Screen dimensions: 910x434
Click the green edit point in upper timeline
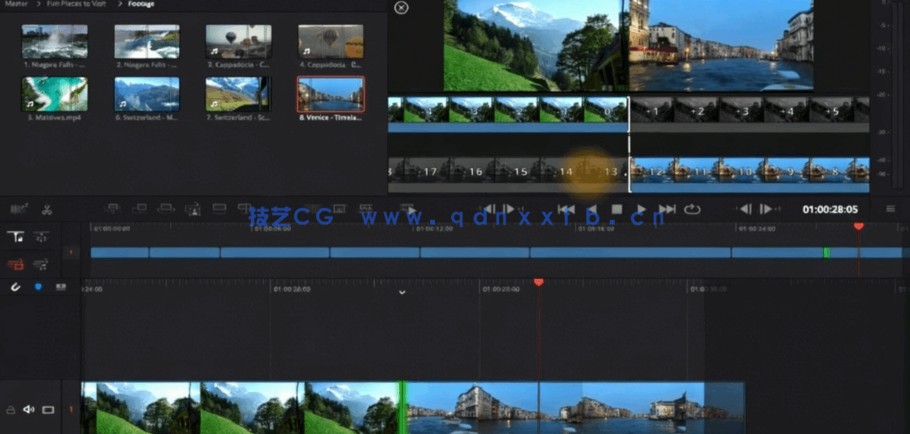click(826, 252)
